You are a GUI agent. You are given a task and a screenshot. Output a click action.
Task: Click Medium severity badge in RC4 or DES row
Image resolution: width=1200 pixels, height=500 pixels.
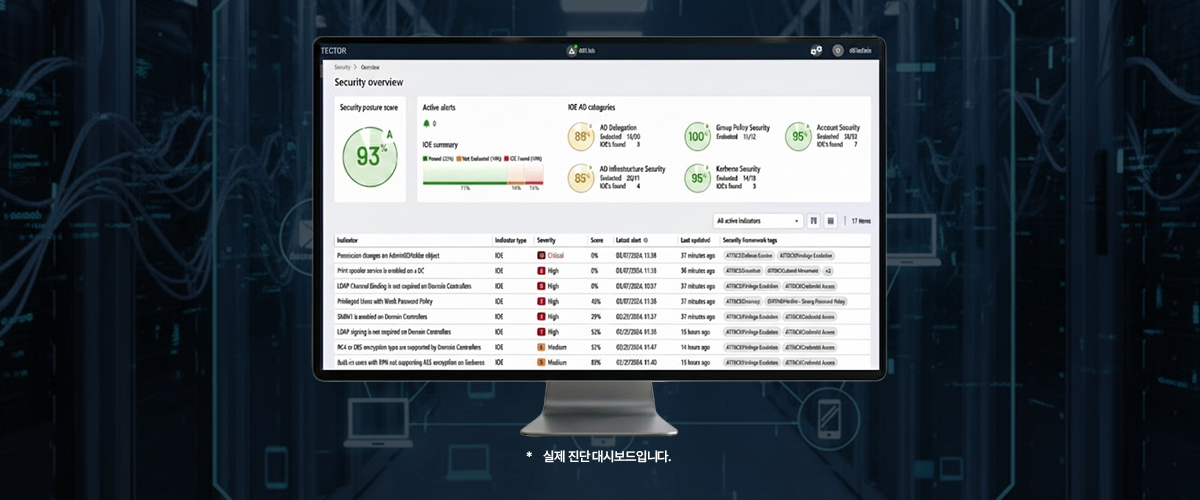click(x=541, y=347)
